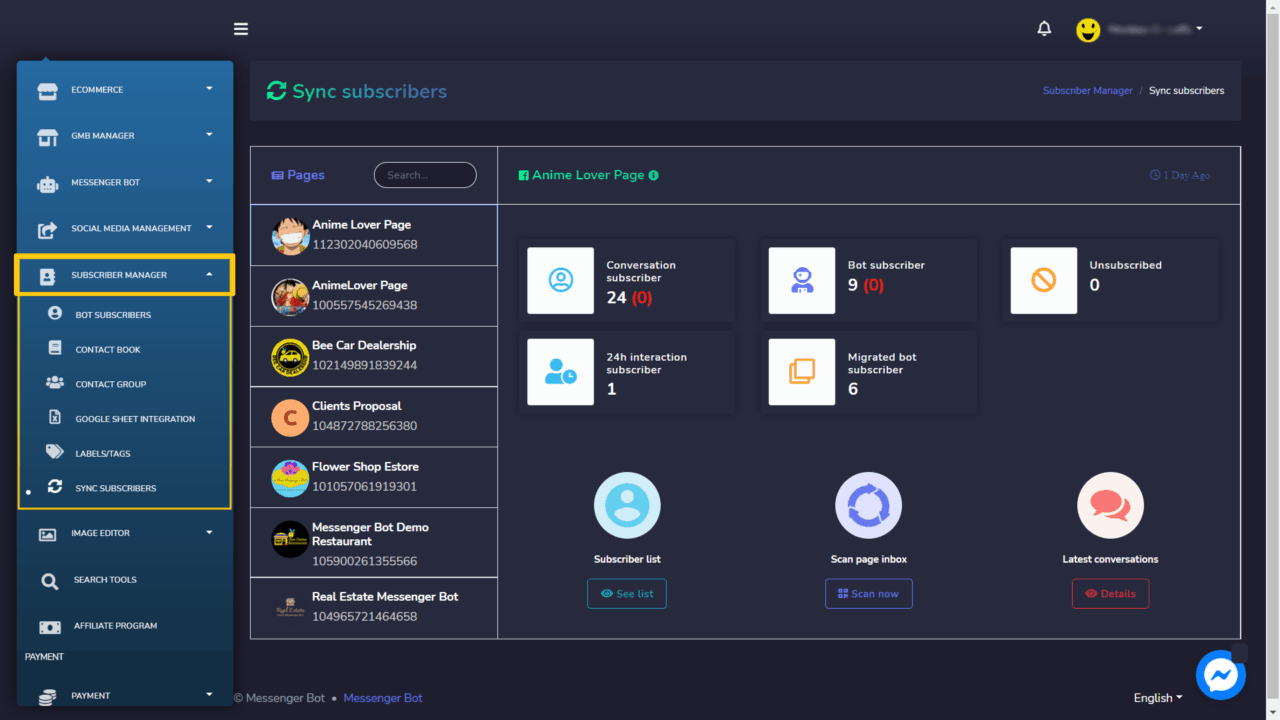Click the Scan page inbox circular icon
1280x720 pixels.
pyautogui.click(x=868, y=506)
